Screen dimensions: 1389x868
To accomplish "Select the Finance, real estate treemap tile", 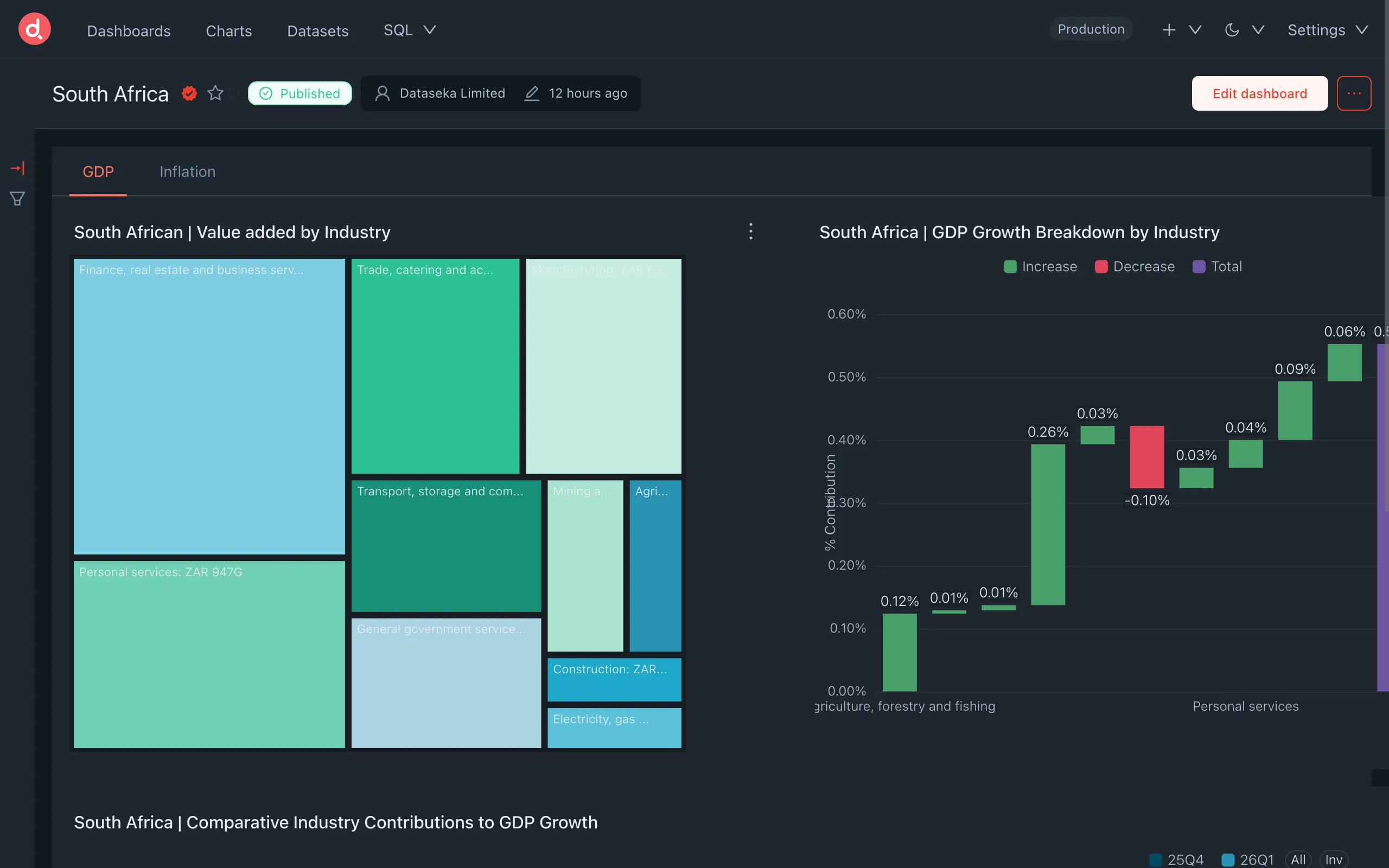I will point(209,406).
